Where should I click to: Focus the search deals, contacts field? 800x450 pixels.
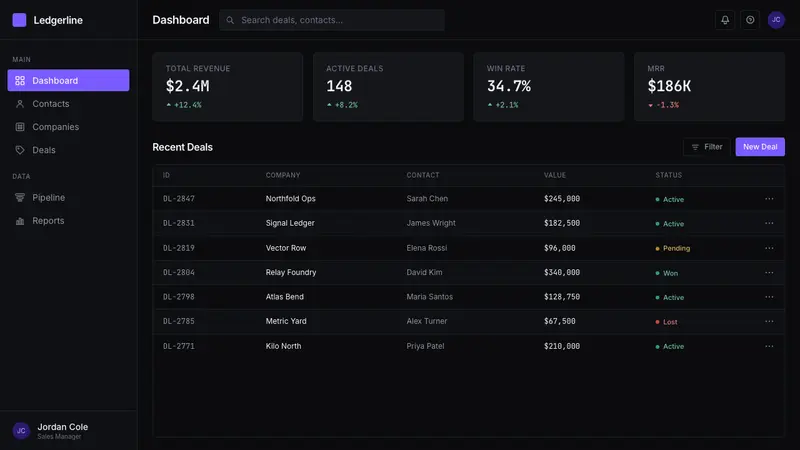pos(332,20)
